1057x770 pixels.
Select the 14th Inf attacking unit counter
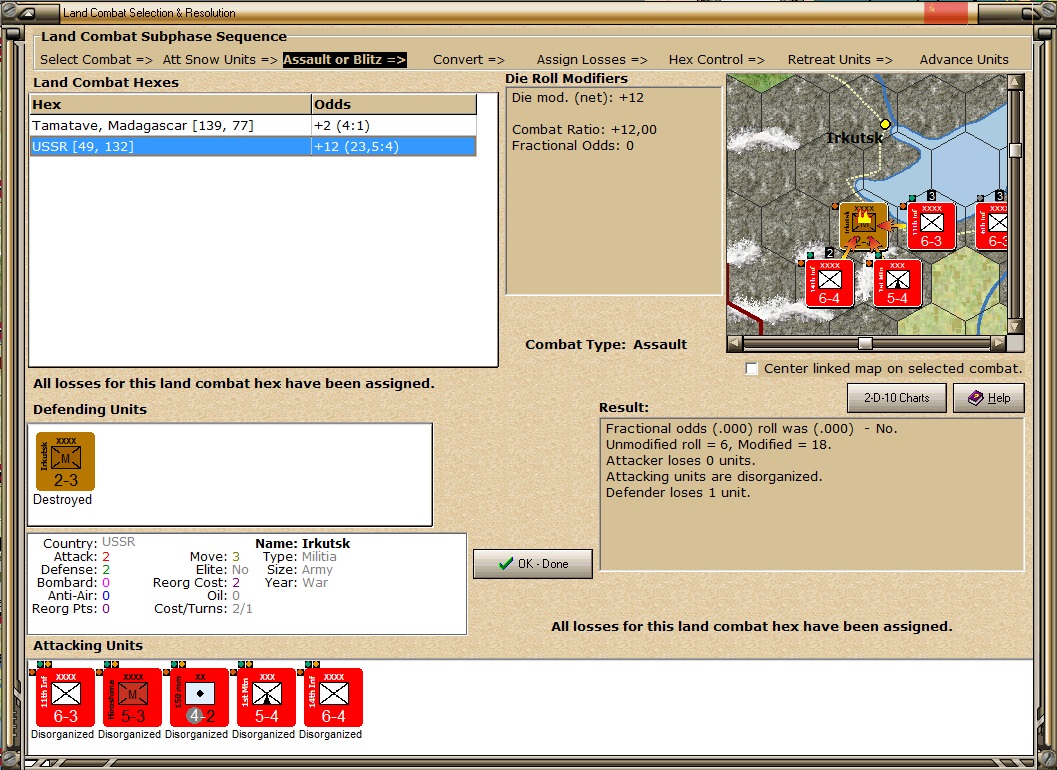click(x=333, y=698)
